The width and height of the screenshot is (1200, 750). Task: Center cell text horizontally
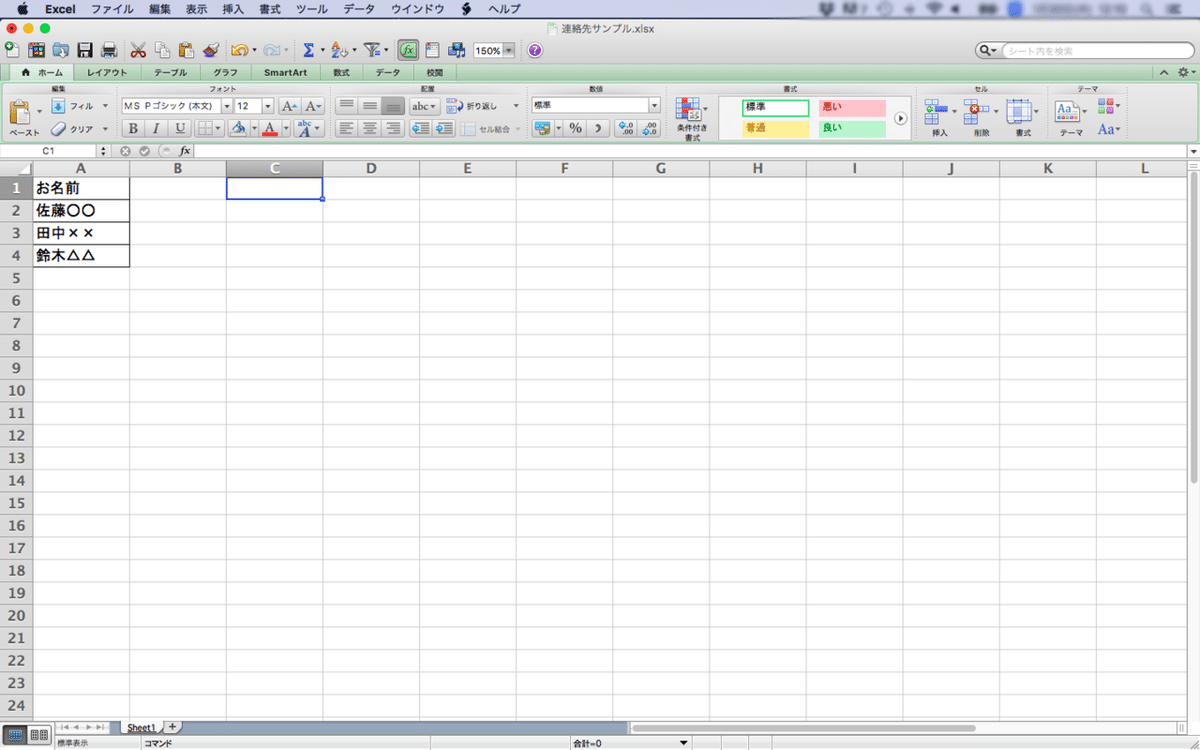(369, 128)
